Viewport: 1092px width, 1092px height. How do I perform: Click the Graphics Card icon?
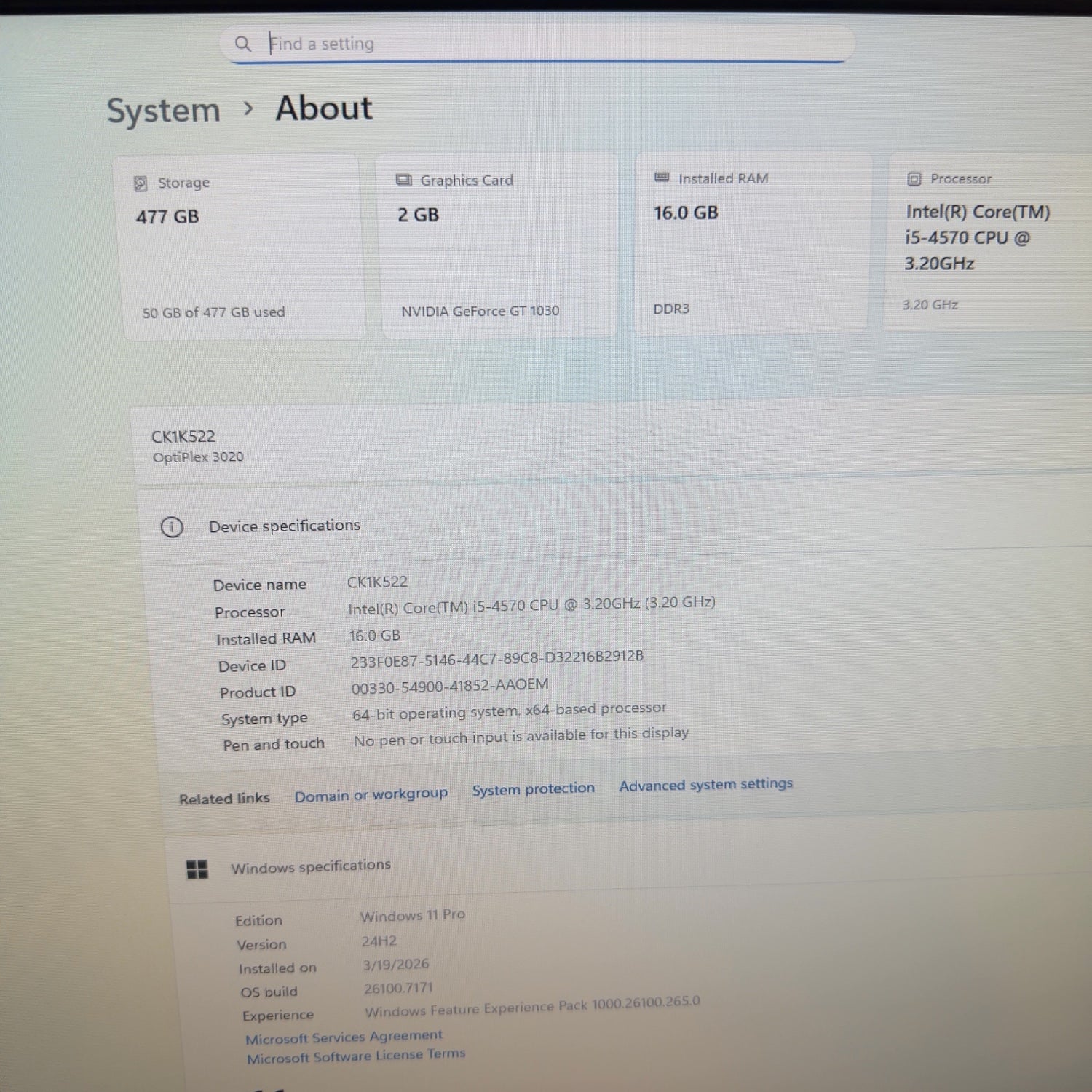[403, 180]
